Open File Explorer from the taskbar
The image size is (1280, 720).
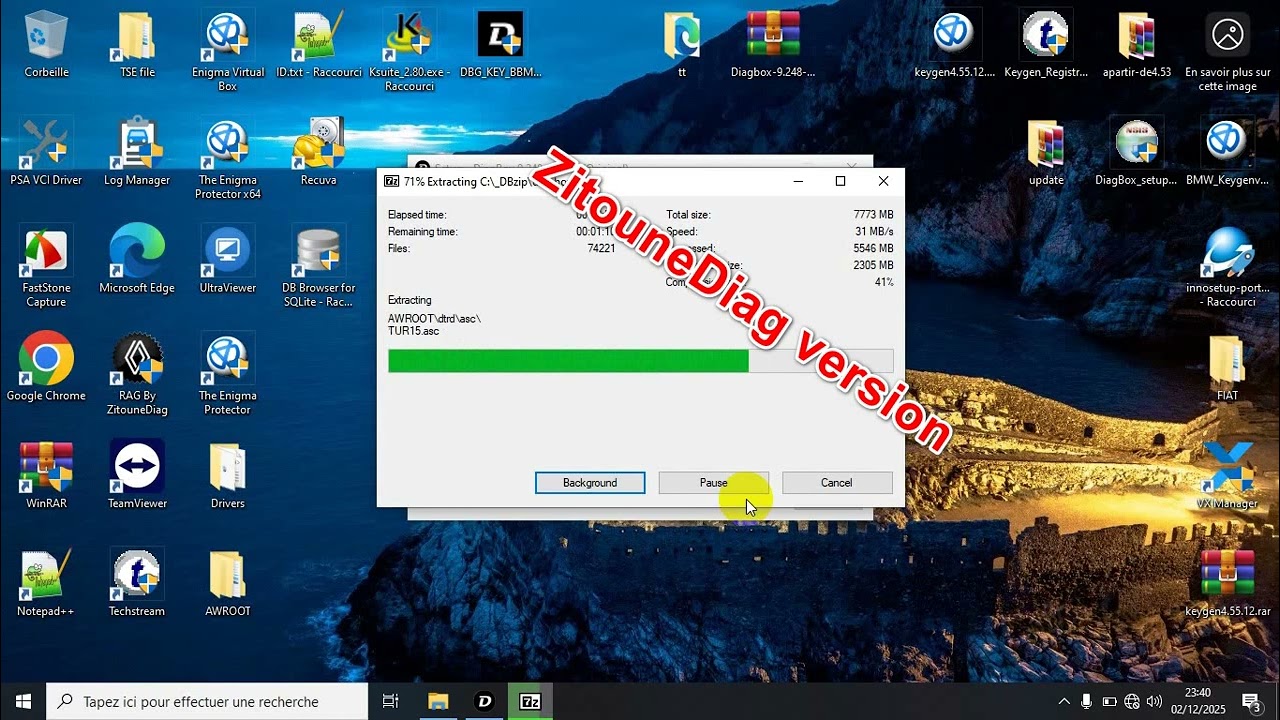point(438,701)
